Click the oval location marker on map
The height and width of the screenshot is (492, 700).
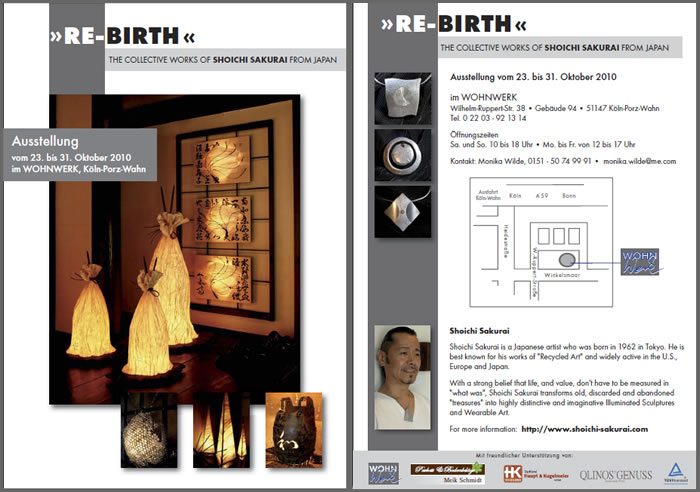click(566, 259)
